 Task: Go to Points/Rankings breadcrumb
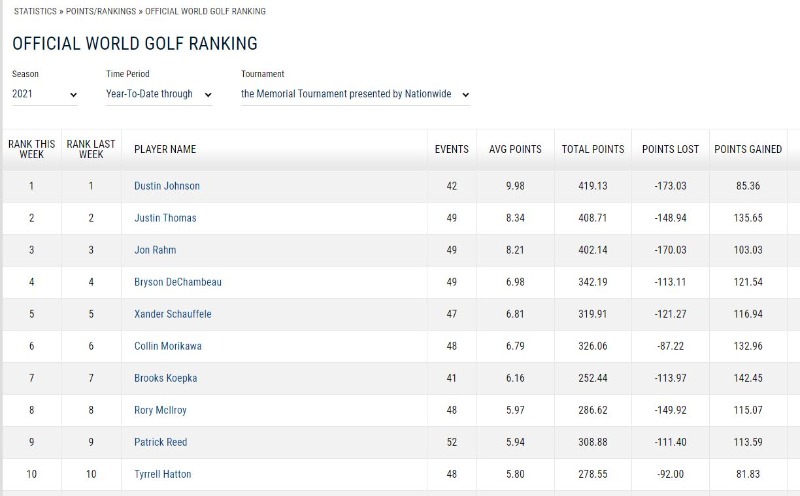(x=101, y=11)
